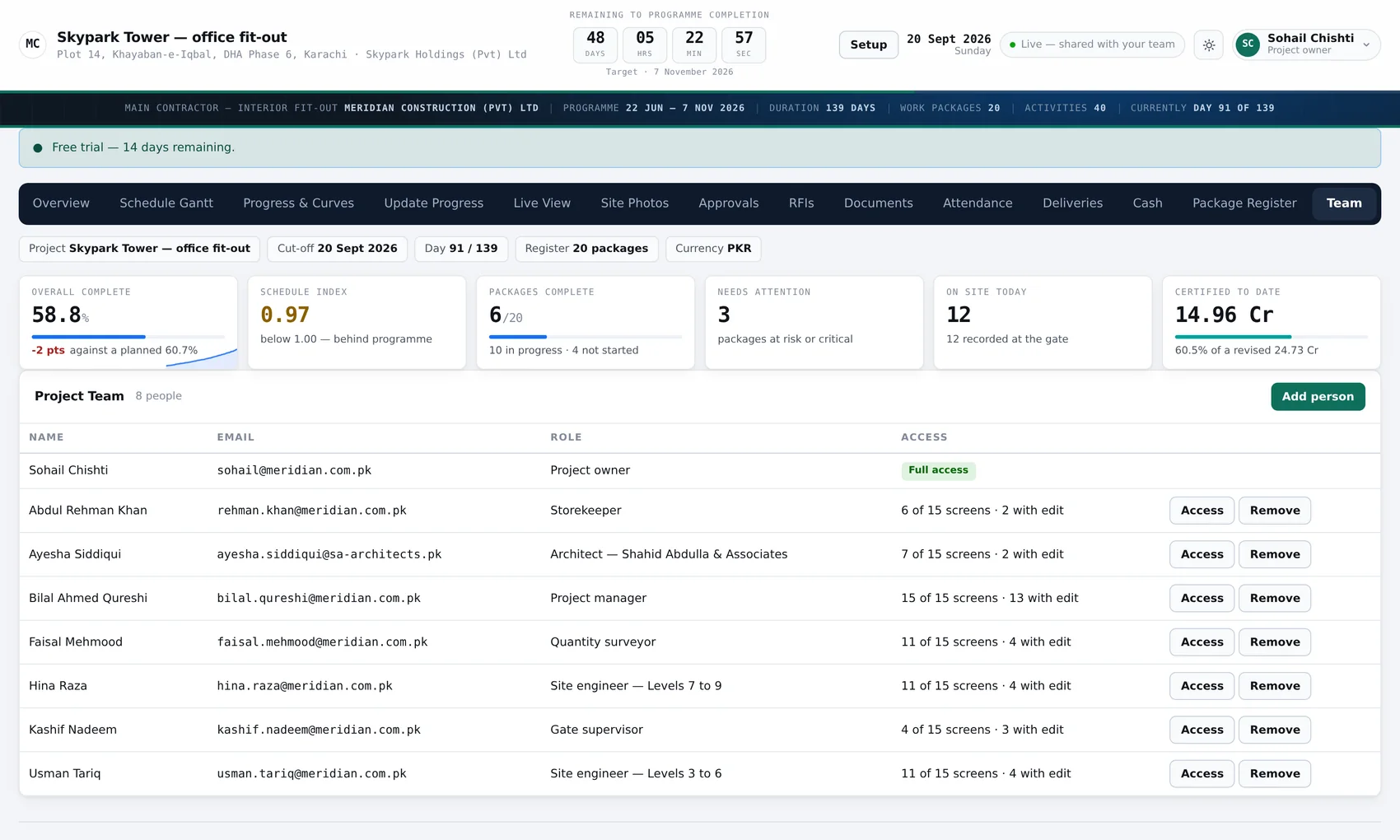Open the Attendance tab
The image size is (1400, 840).
978,203
